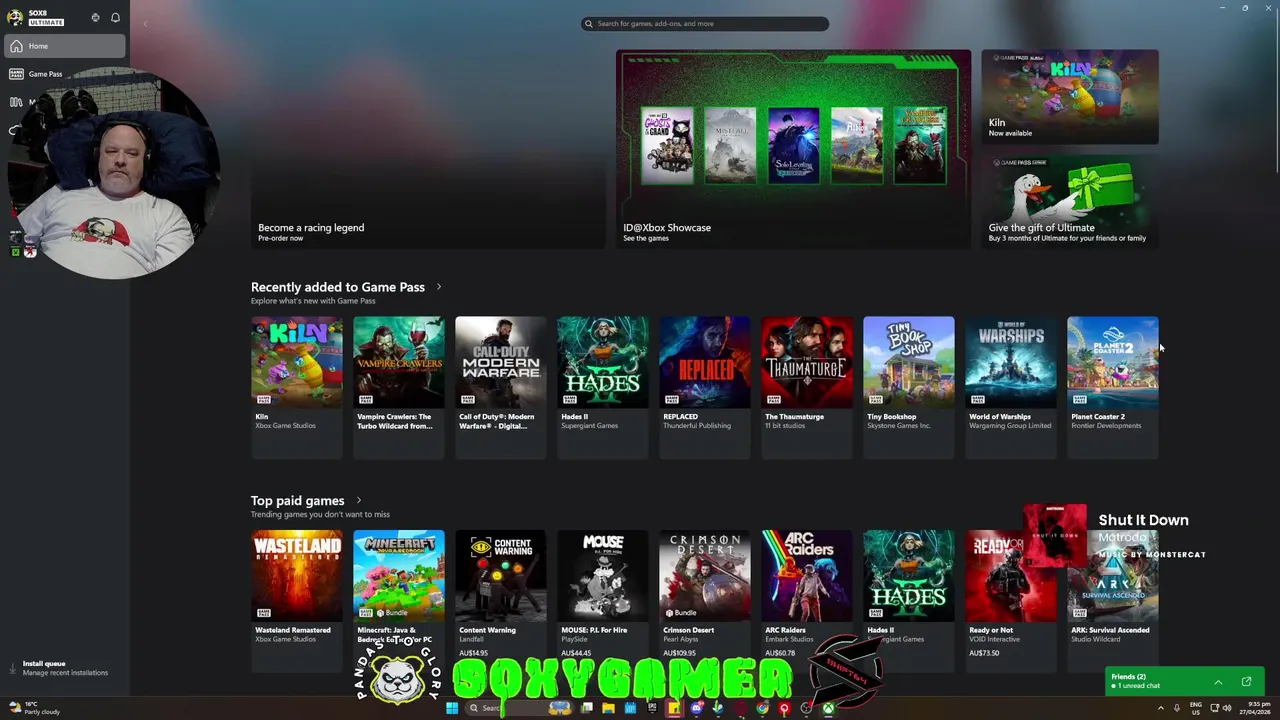Screen dimensions: 1280x720
Task: Open REPLACED game tile
Action: coord(705,387)
